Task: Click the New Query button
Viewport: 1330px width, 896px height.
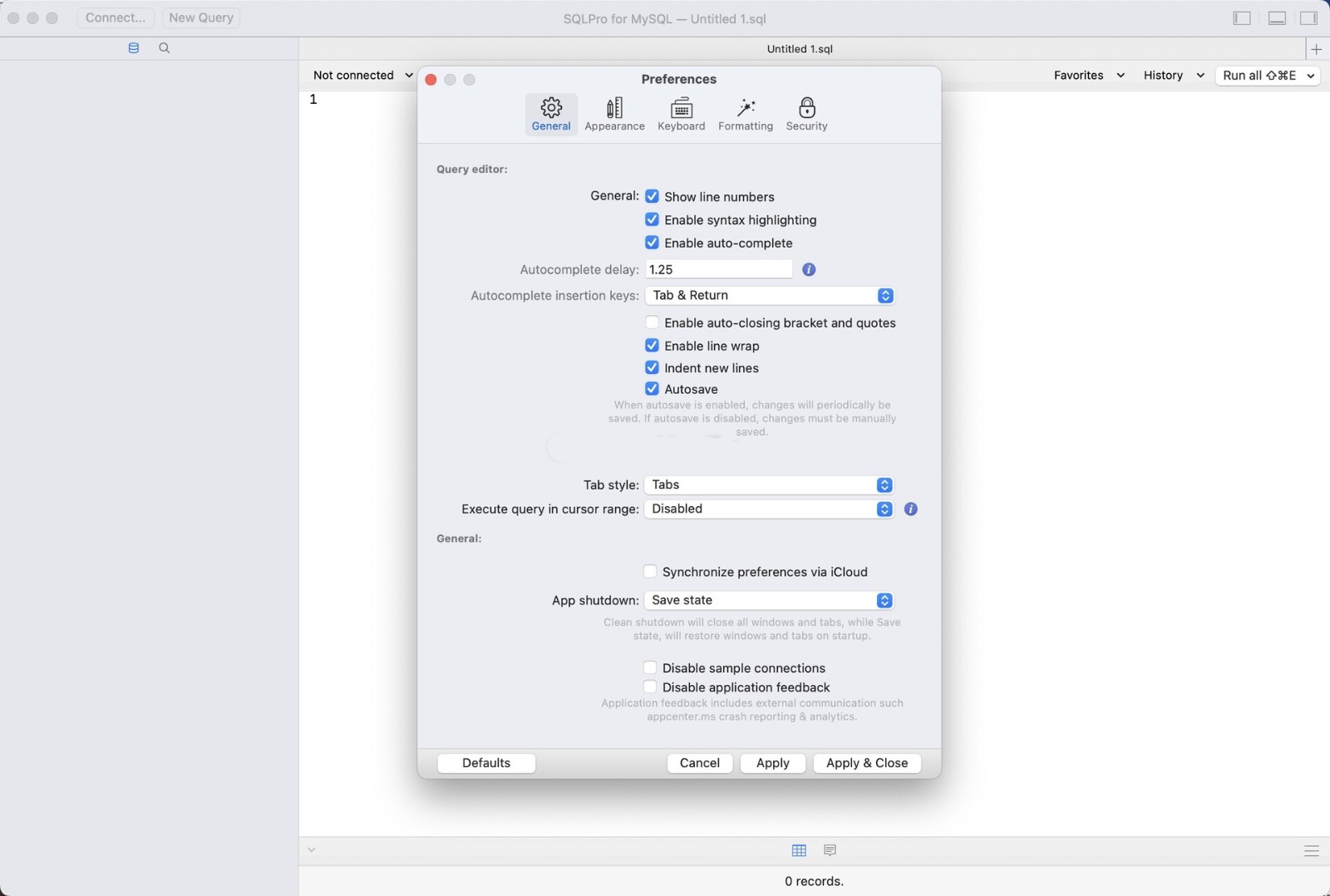Action: pos(201,17)
